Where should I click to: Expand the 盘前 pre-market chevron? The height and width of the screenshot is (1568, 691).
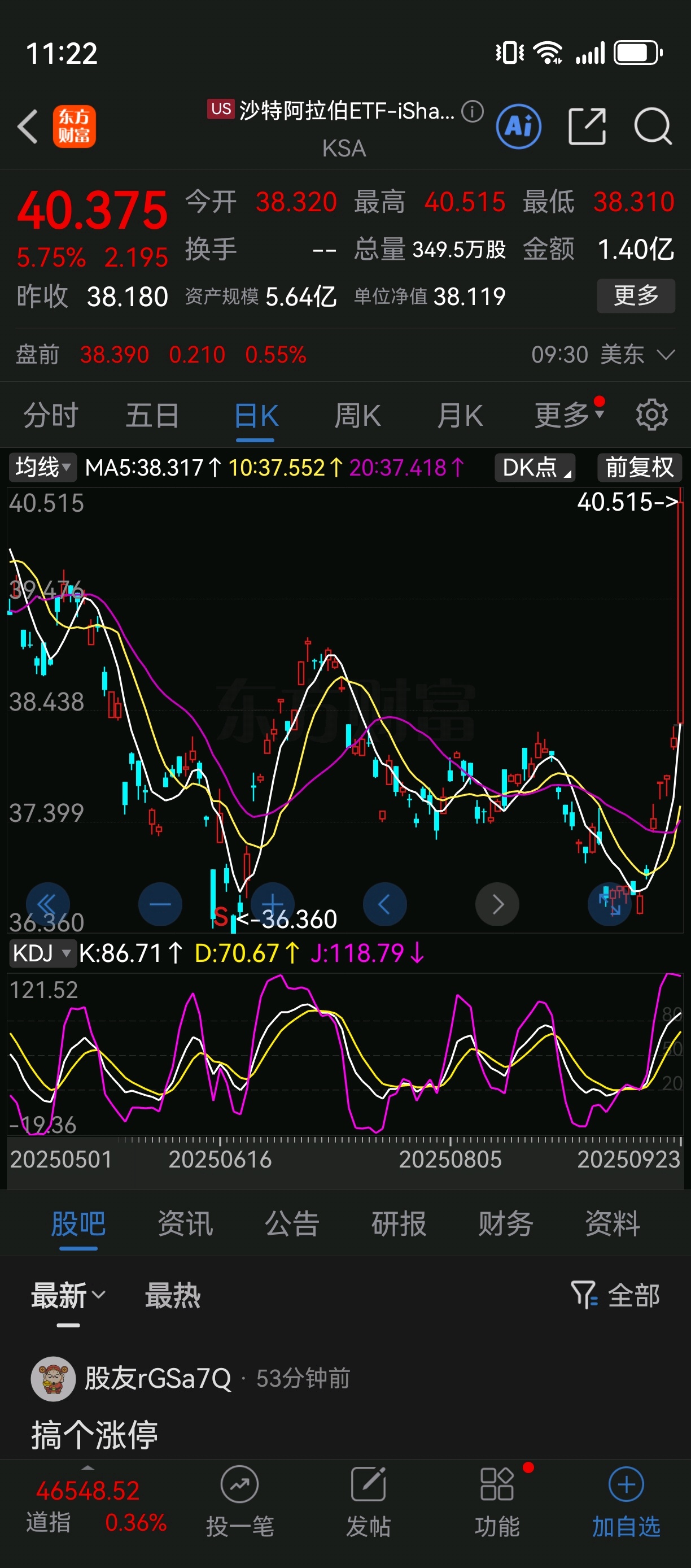coord(666,354)
